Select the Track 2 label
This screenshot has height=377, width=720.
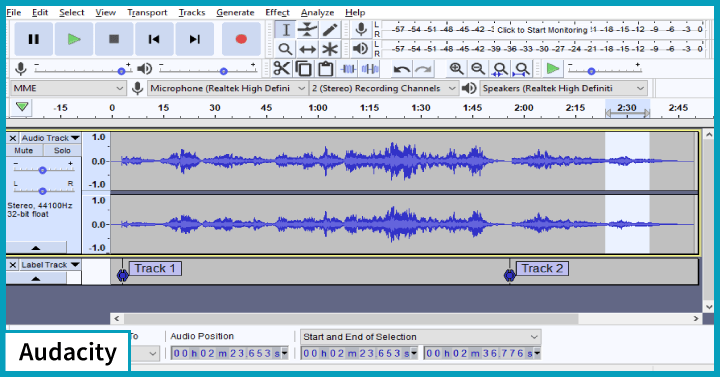[x=542, y=268]
